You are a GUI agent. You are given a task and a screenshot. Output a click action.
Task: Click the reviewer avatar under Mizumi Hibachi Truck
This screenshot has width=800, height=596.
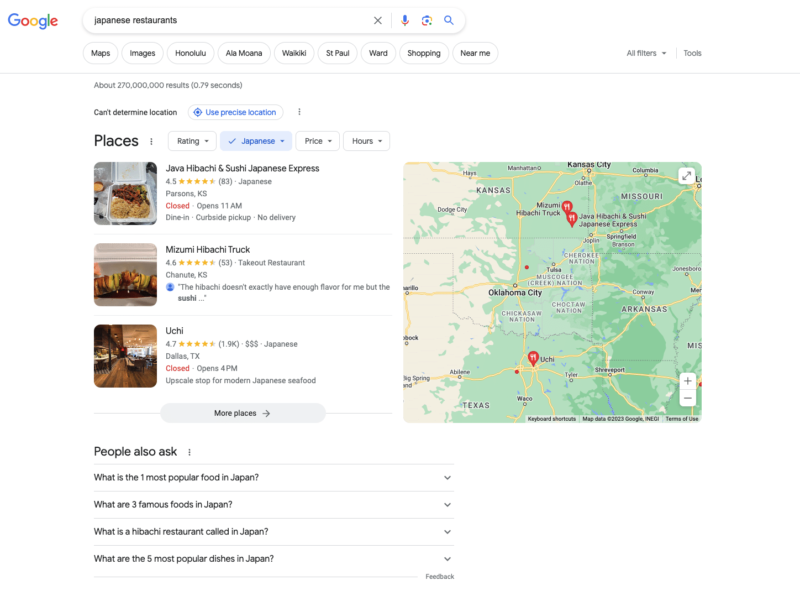pyautogui.click(x=170, y=287)
